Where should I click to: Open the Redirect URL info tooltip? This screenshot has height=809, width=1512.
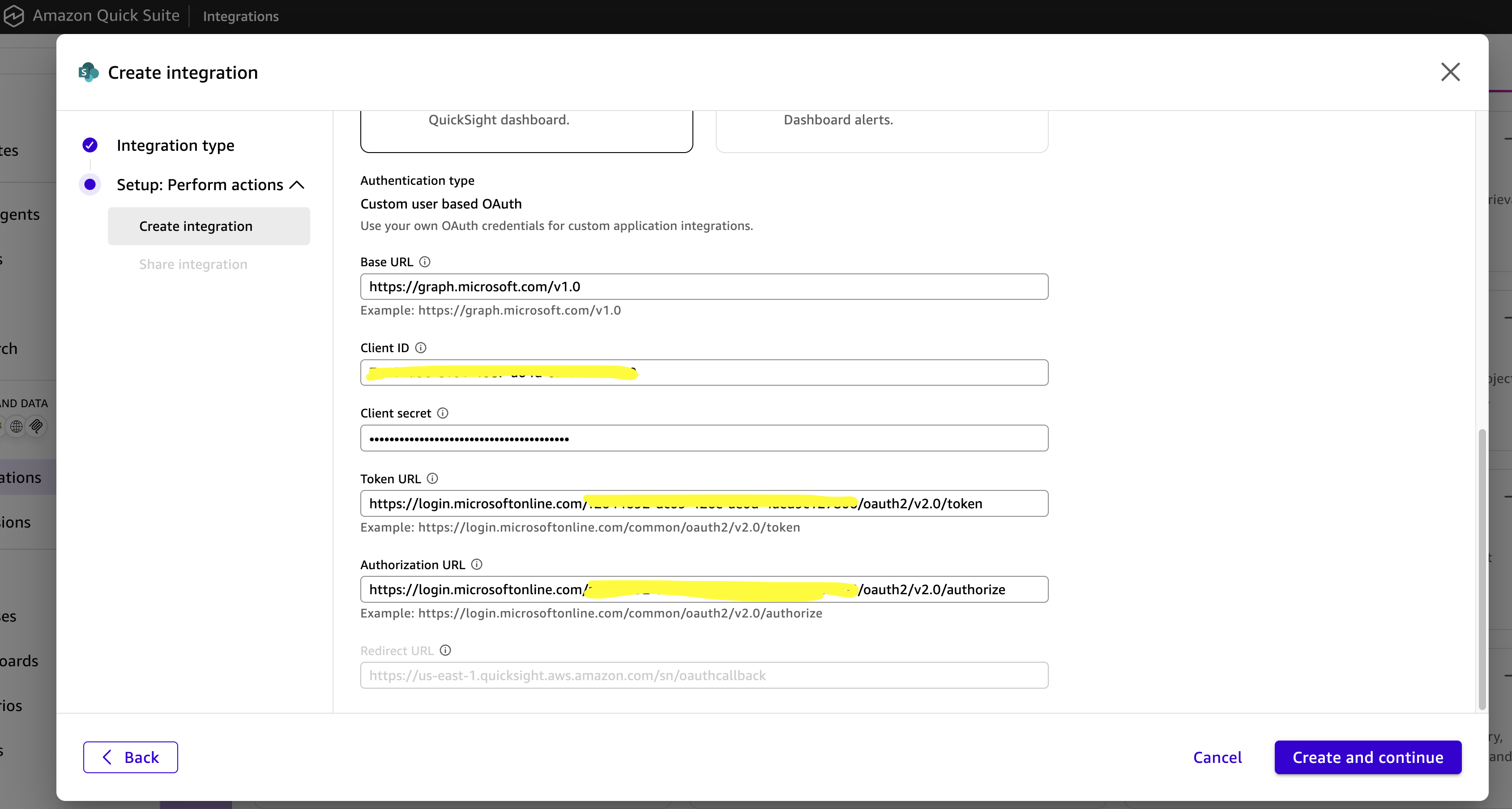coord(444,650)
